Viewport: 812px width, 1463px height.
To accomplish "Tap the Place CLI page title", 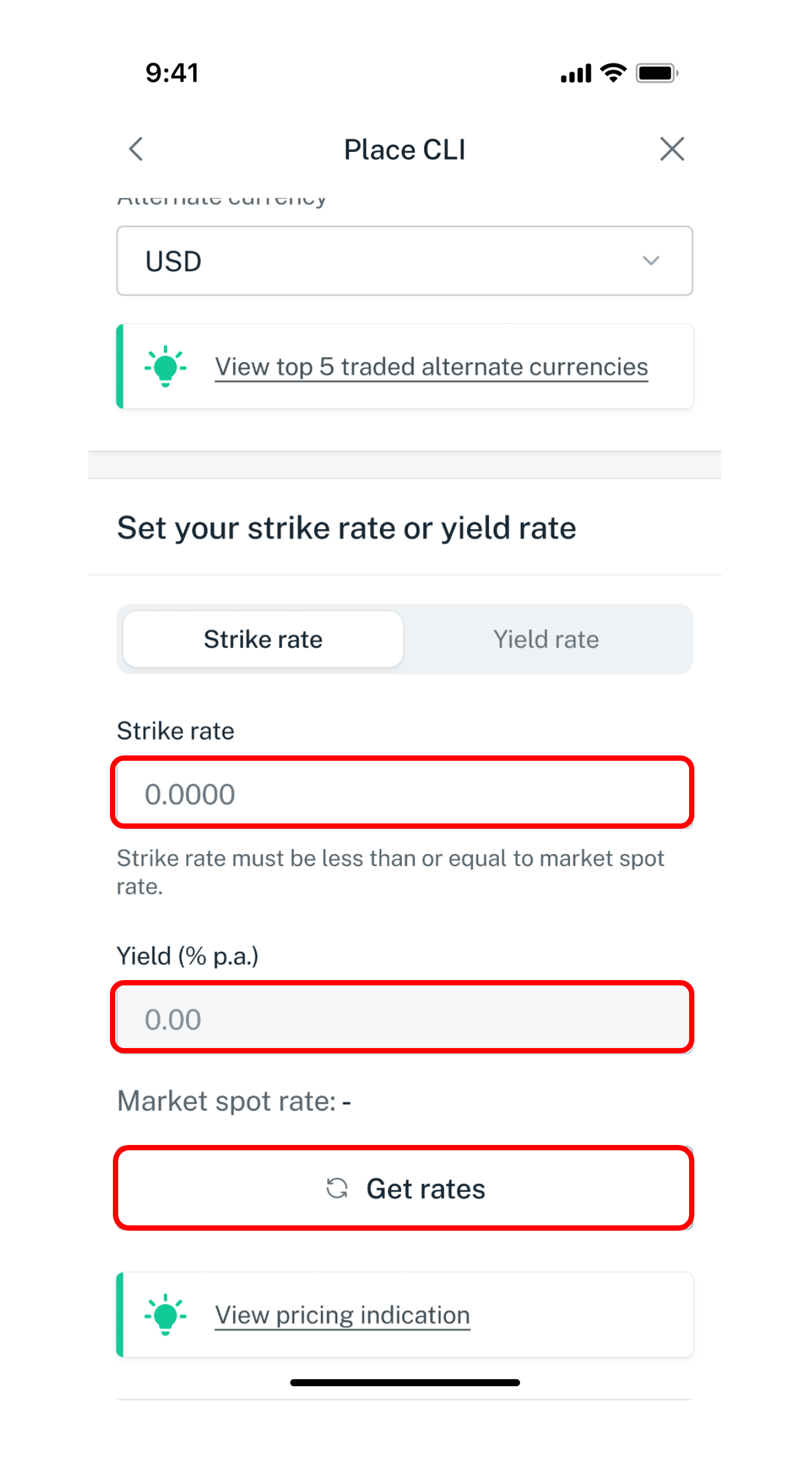I will [405, 150].
